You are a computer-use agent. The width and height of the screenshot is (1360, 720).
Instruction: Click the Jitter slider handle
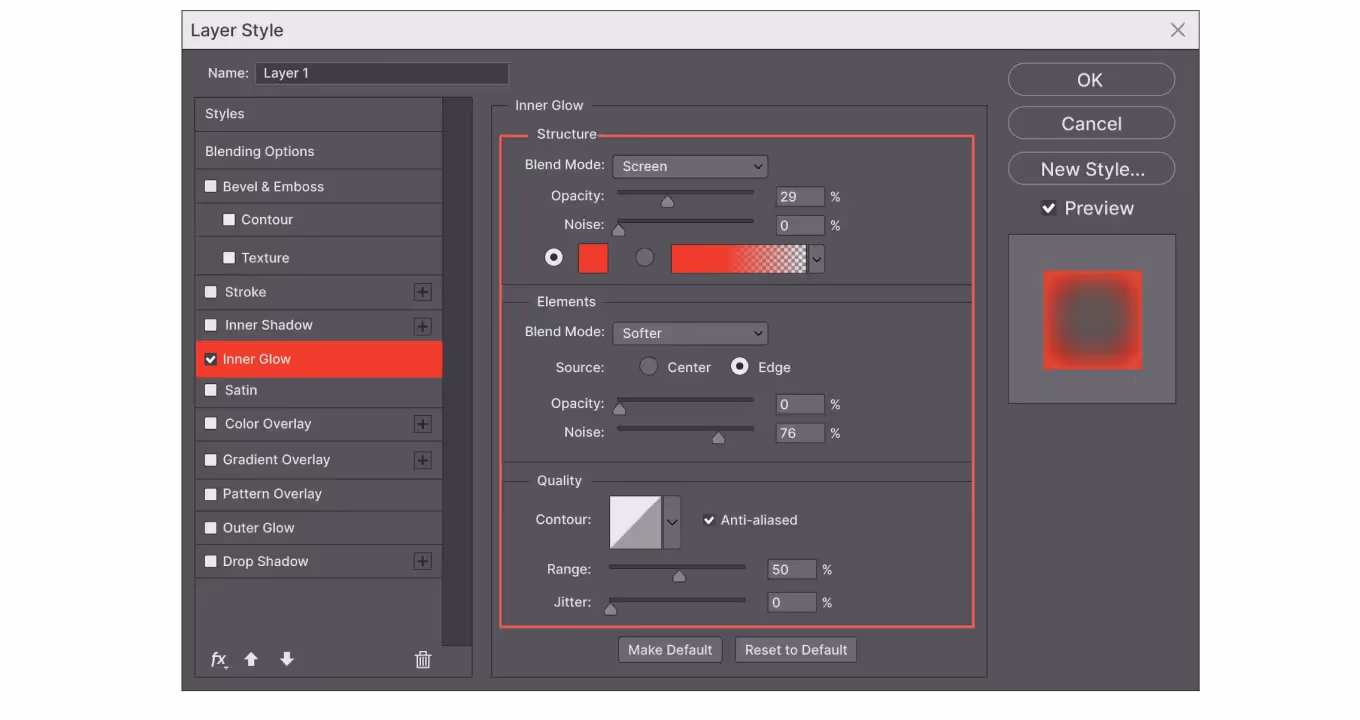tap(610, 608)
